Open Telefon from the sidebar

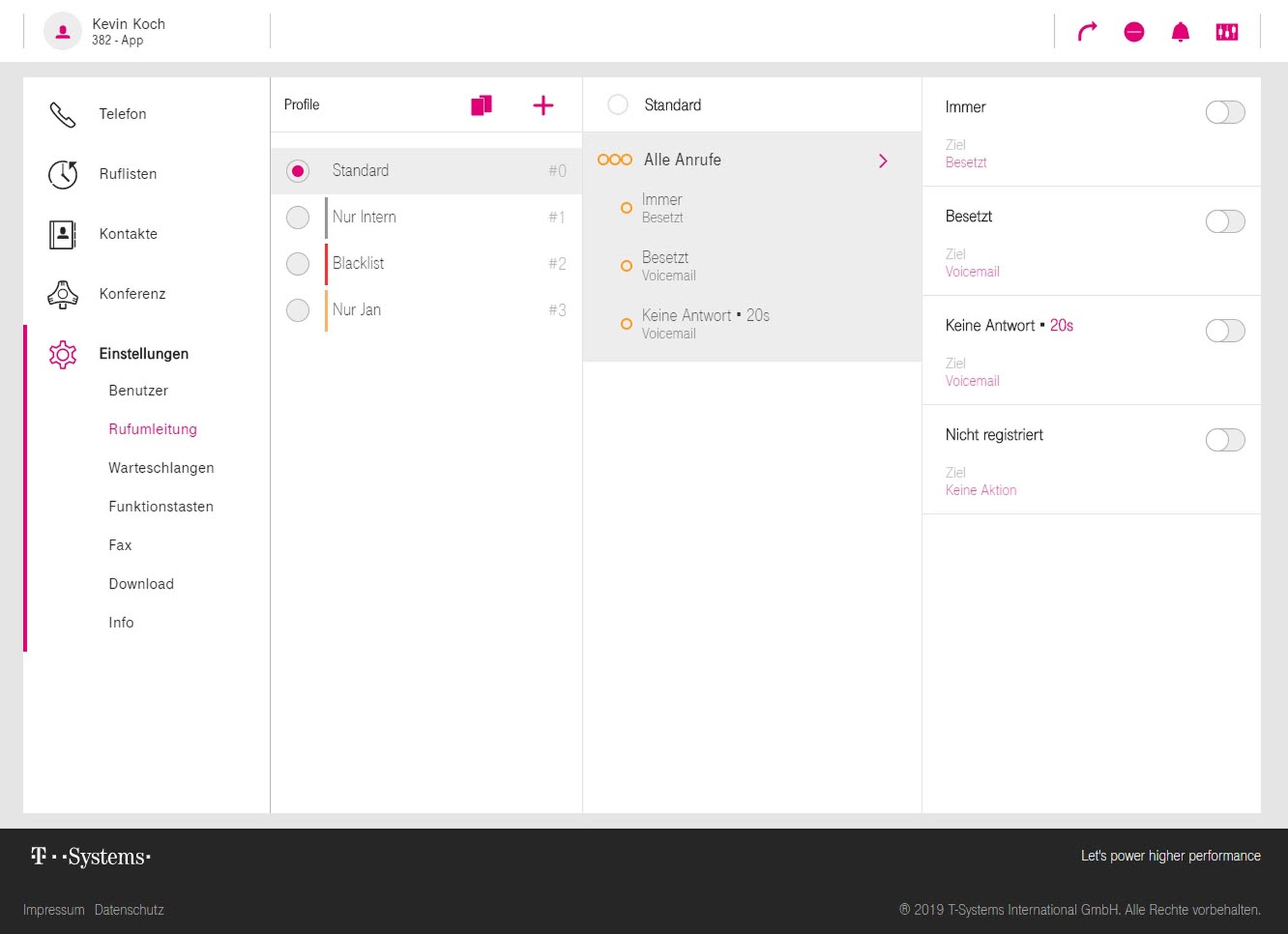click(x=122, y=114)
